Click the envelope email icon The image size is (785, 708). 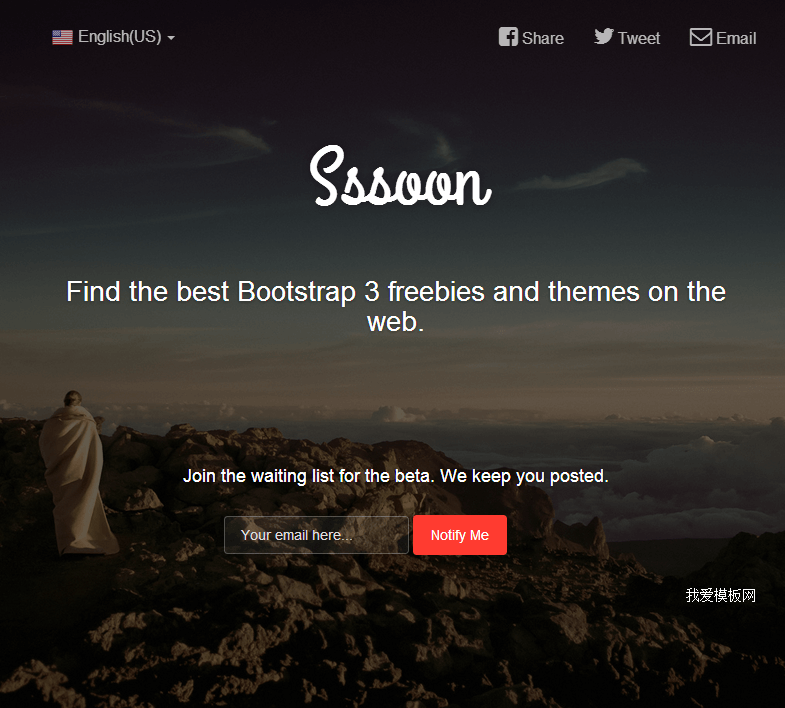coord(700,37)
